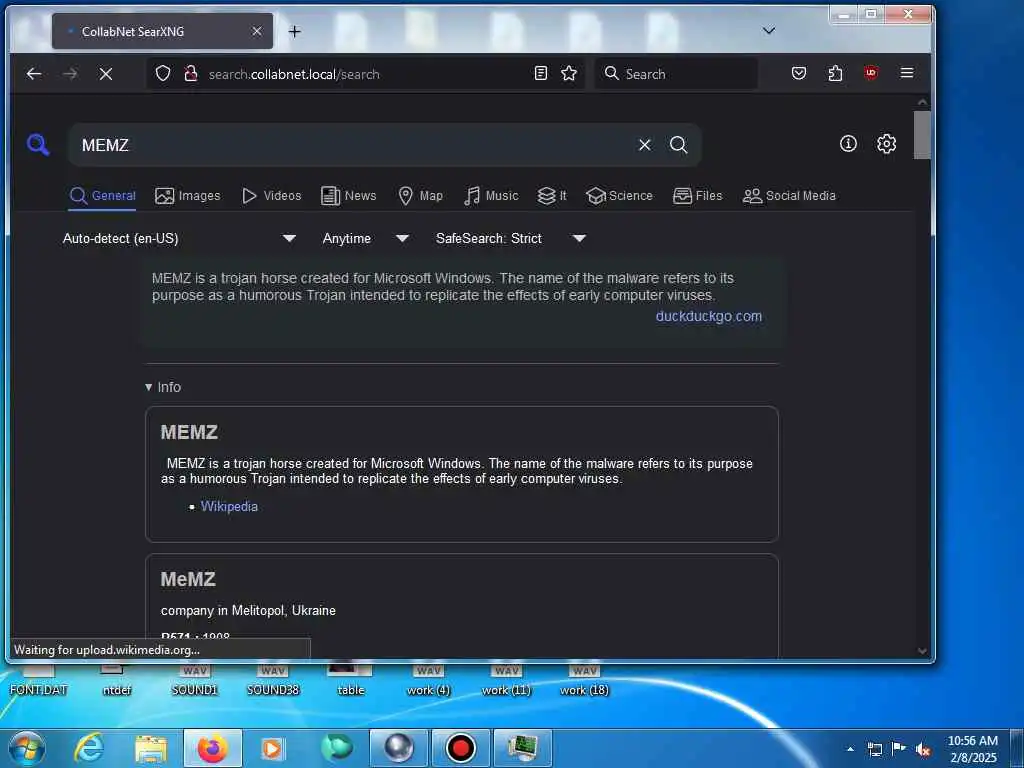Open the Windows Start button

click(25, 748)
